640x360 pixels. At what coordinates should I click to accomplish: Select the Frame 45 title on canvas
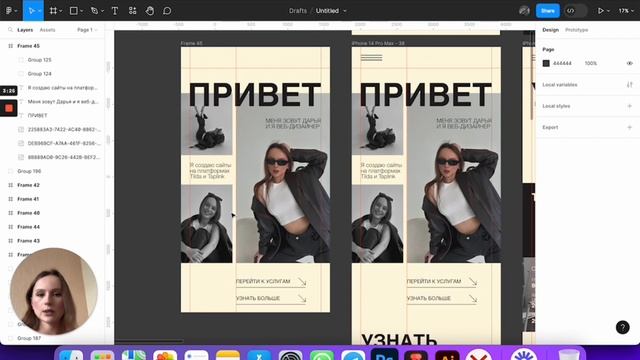191,43
